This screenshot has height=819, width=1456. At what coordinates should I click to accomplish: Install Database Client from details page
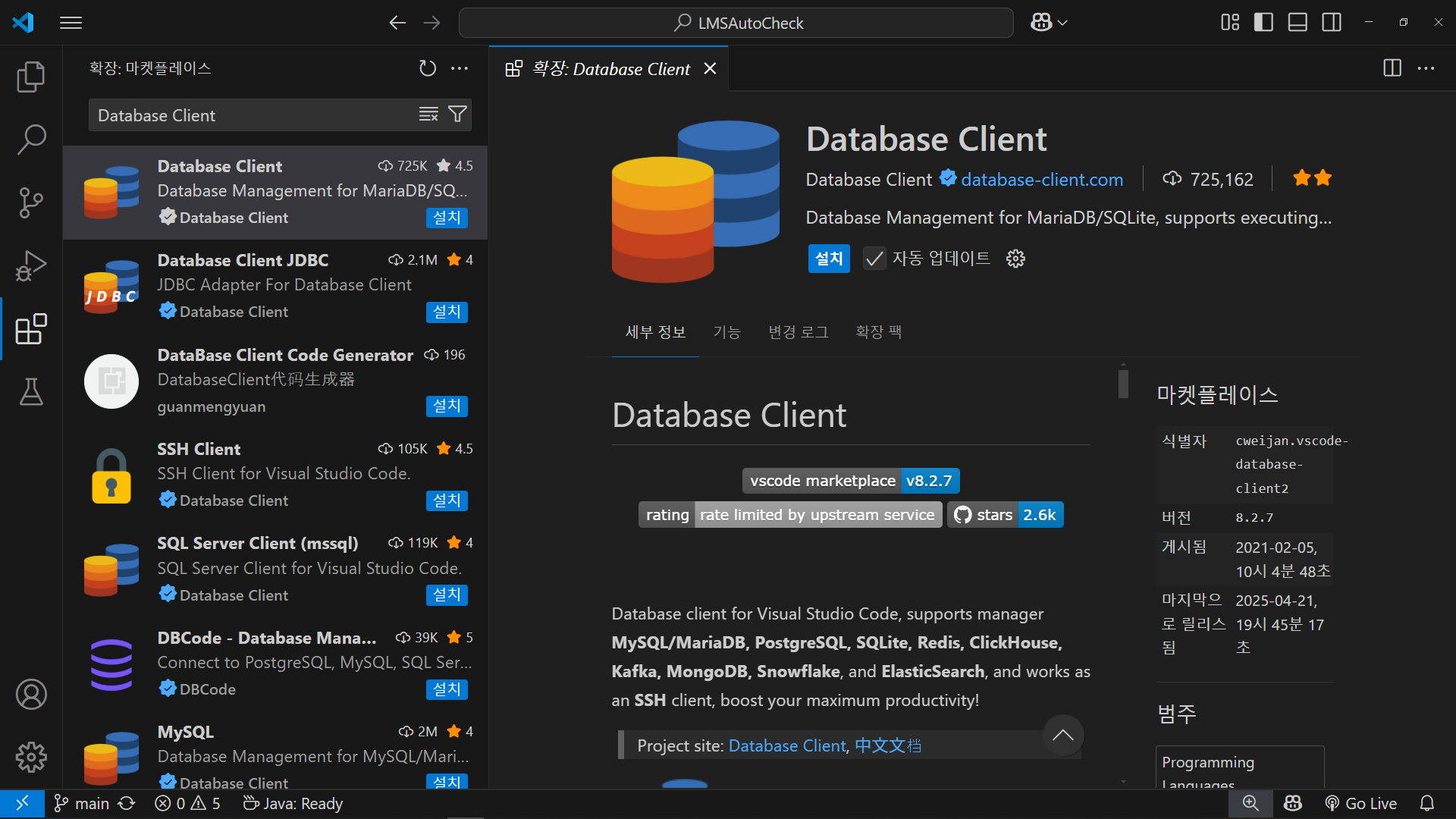click(x=829, y=259)
